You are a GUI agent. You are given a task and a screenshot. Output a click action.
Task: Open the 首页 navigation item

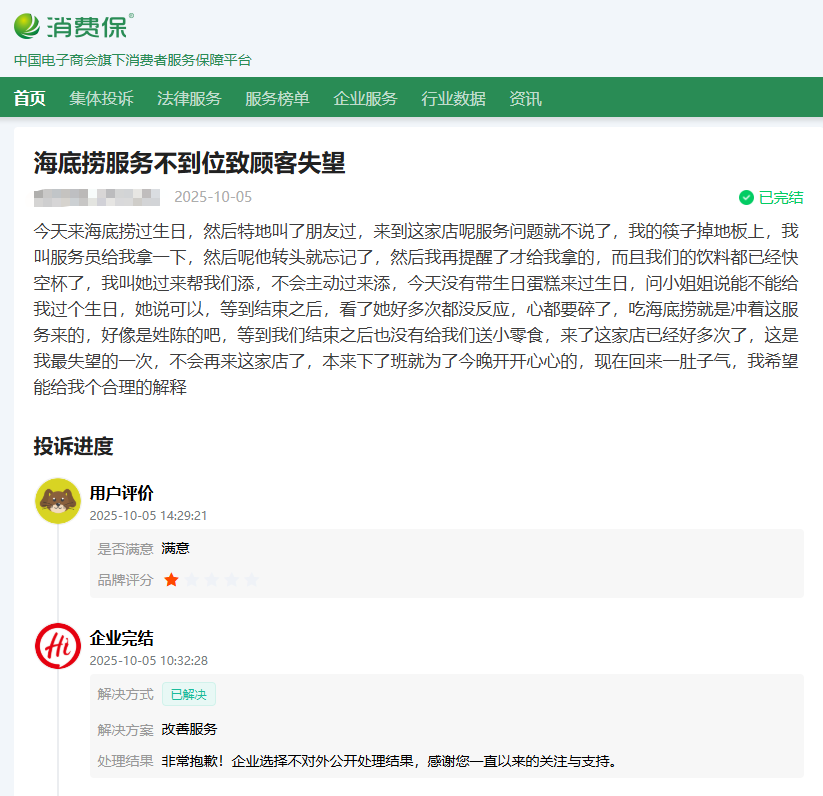click(x=28, y=98)
